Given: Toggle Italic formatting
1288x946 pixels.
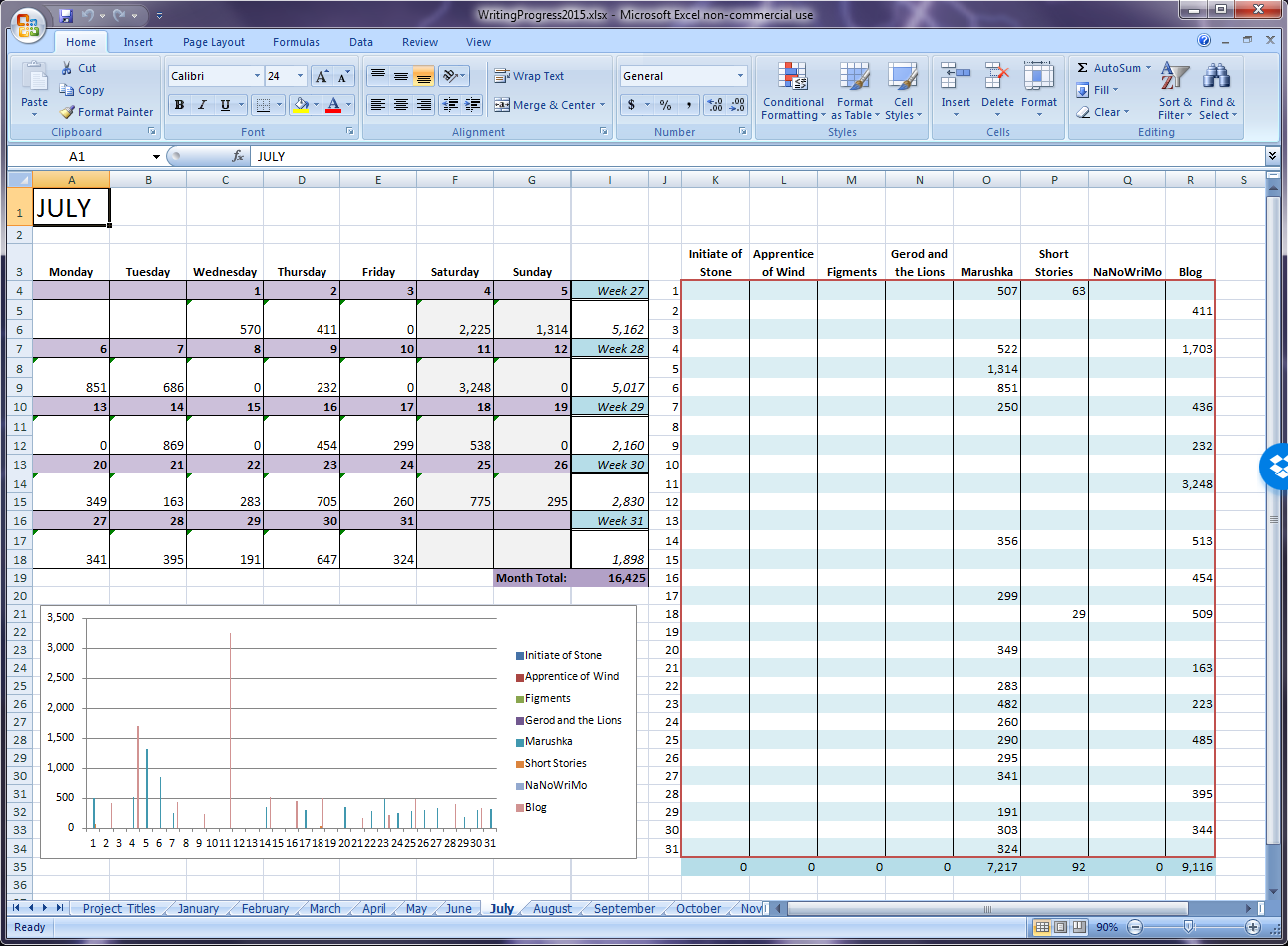Looking at the screenshot, I should click(202, 105).
